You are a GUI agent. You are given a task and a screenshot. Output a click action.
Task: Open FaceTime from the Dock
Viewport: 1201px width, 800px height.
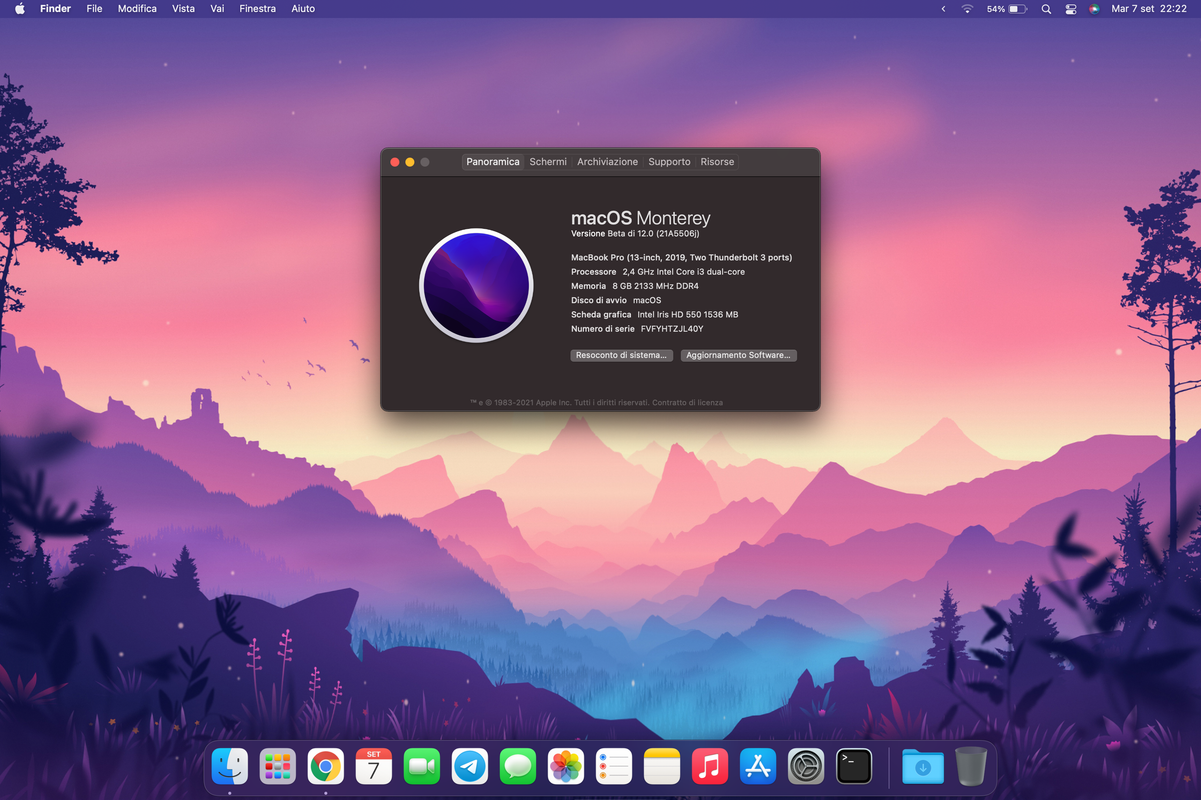coord(422,767)
